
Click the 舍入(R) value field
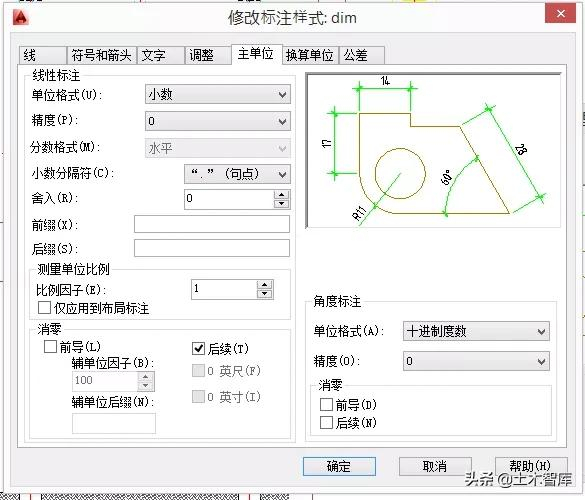[x=229, y=199]
